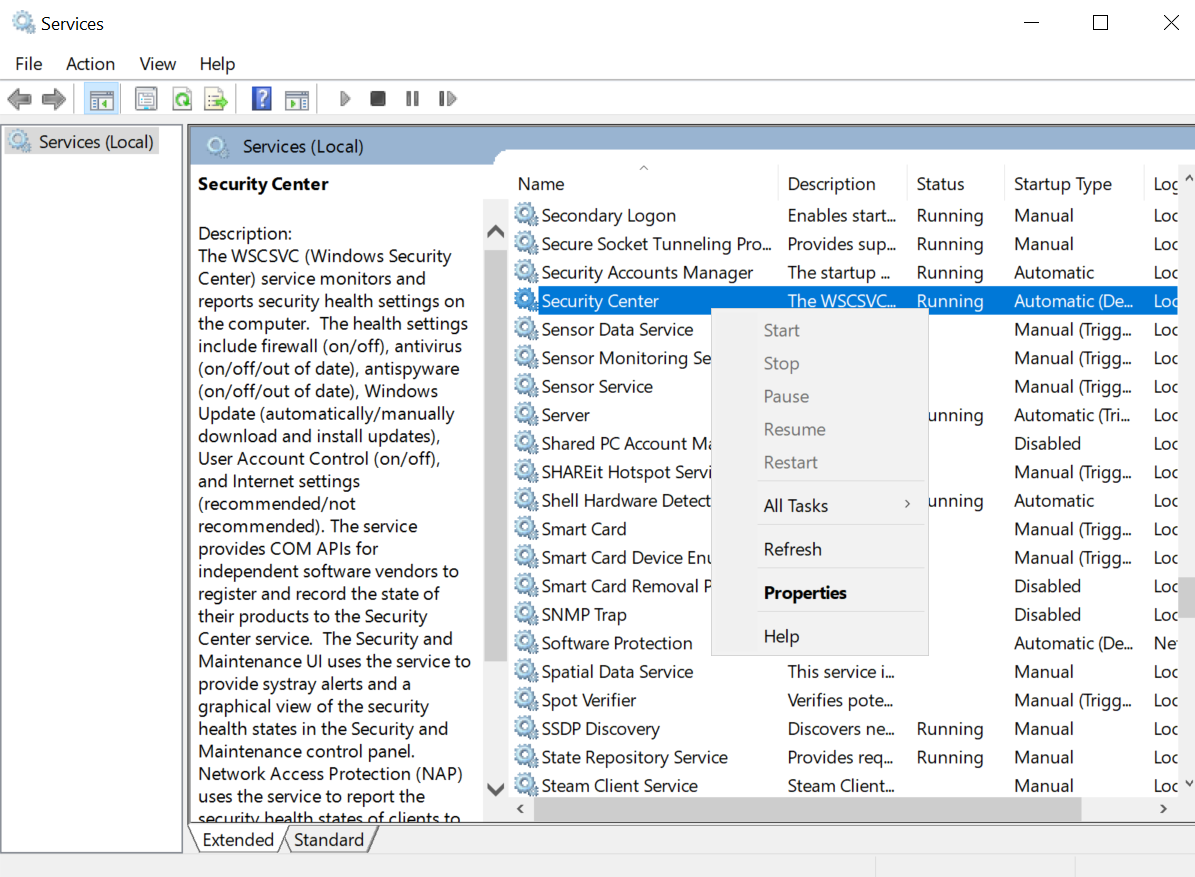Select the Sensor Monitoring Service row
The width and height of the screenshot is (1195, 877).
click(x=846, y=357)
